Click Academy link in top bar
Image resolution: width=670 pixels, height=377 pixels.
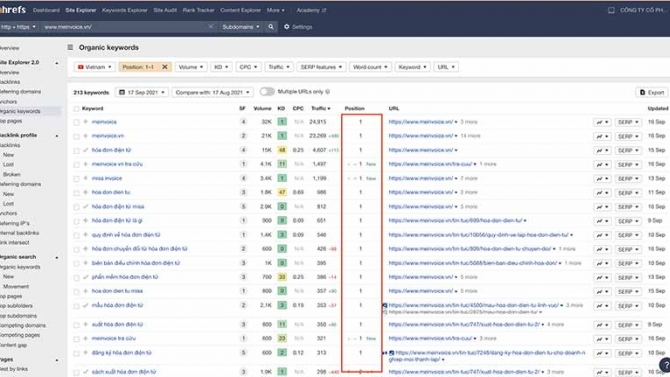[311, 10]
